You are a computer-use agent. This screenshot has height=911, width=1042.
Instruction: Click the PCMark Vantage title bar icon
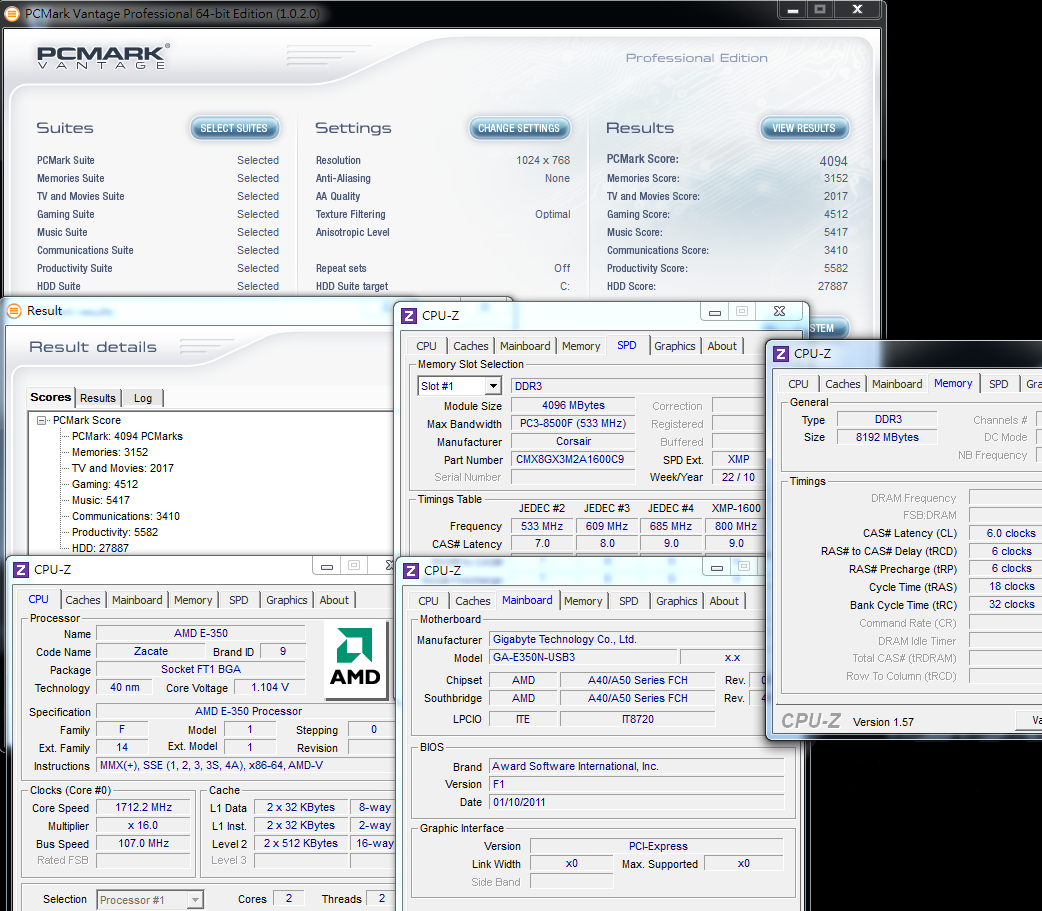point(12,13)
